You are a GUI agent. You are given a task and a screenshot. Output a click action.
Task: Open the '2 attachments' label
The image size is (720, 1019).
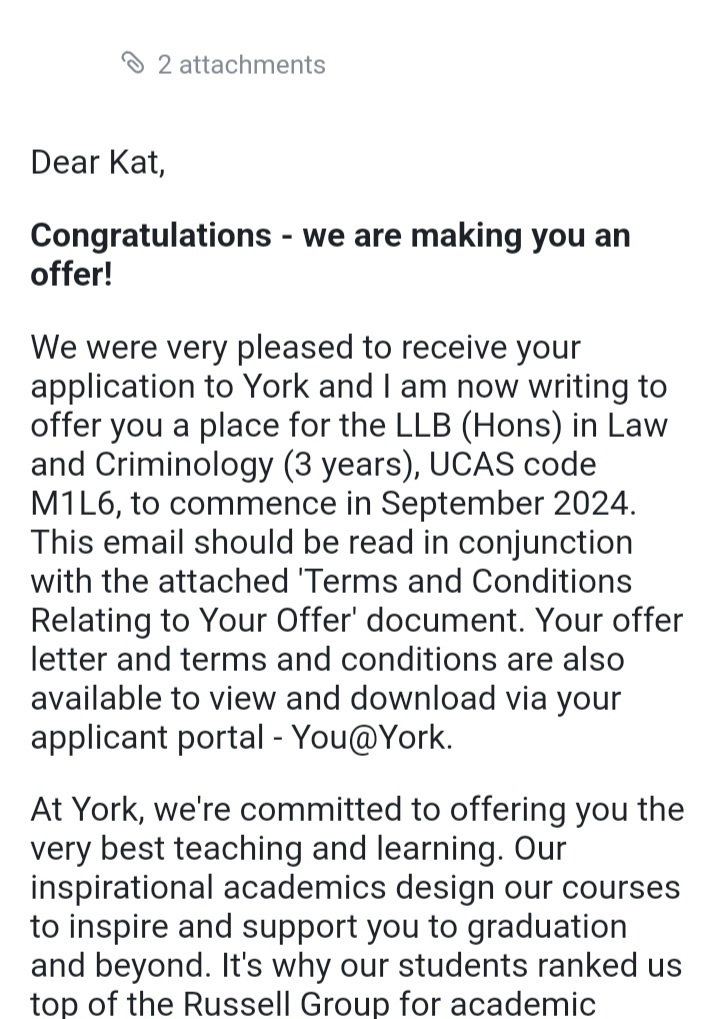click(x=241, y=65)
